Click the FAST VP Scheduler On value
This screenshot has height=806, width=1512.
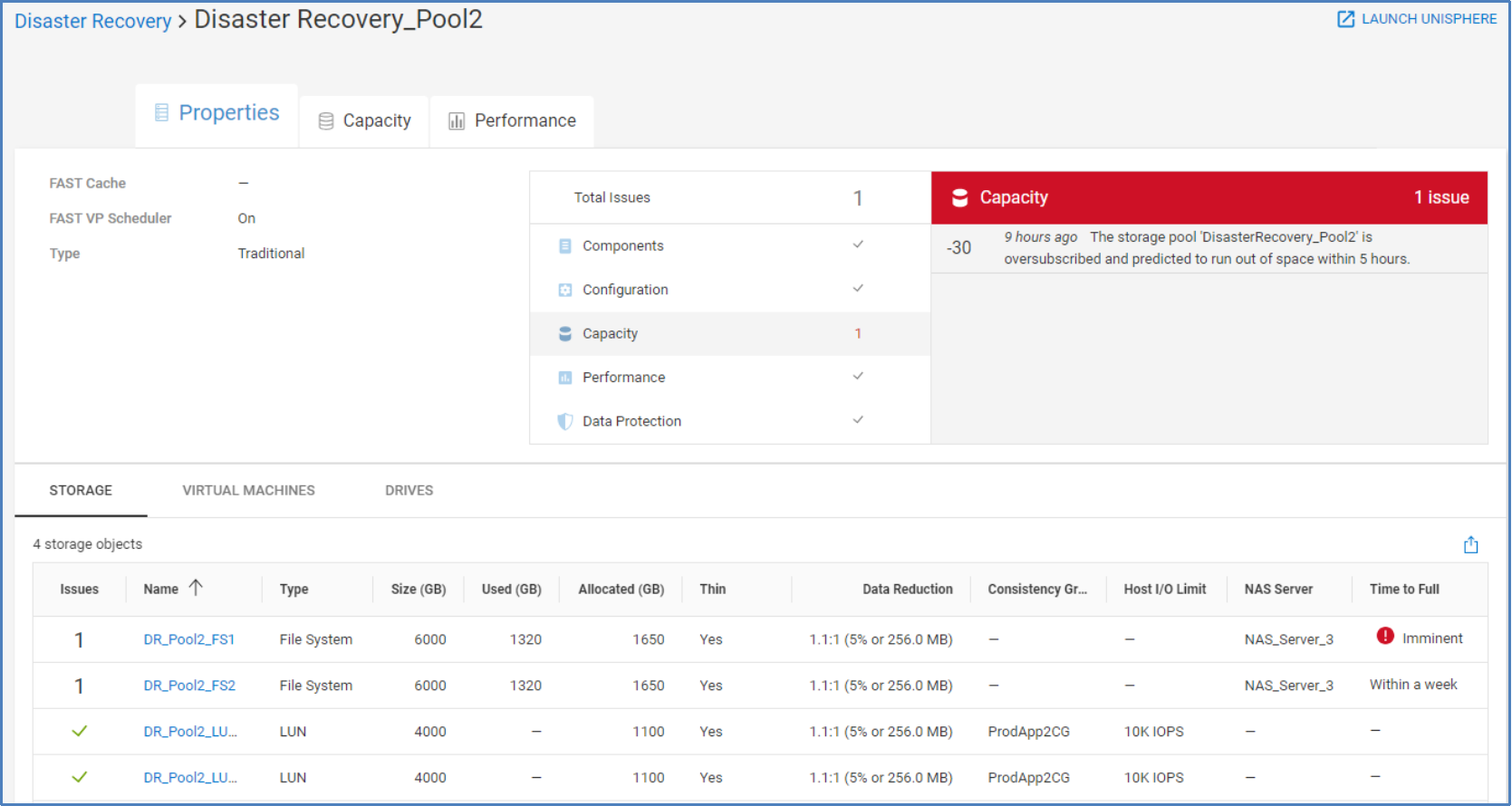tap(246, 218)
